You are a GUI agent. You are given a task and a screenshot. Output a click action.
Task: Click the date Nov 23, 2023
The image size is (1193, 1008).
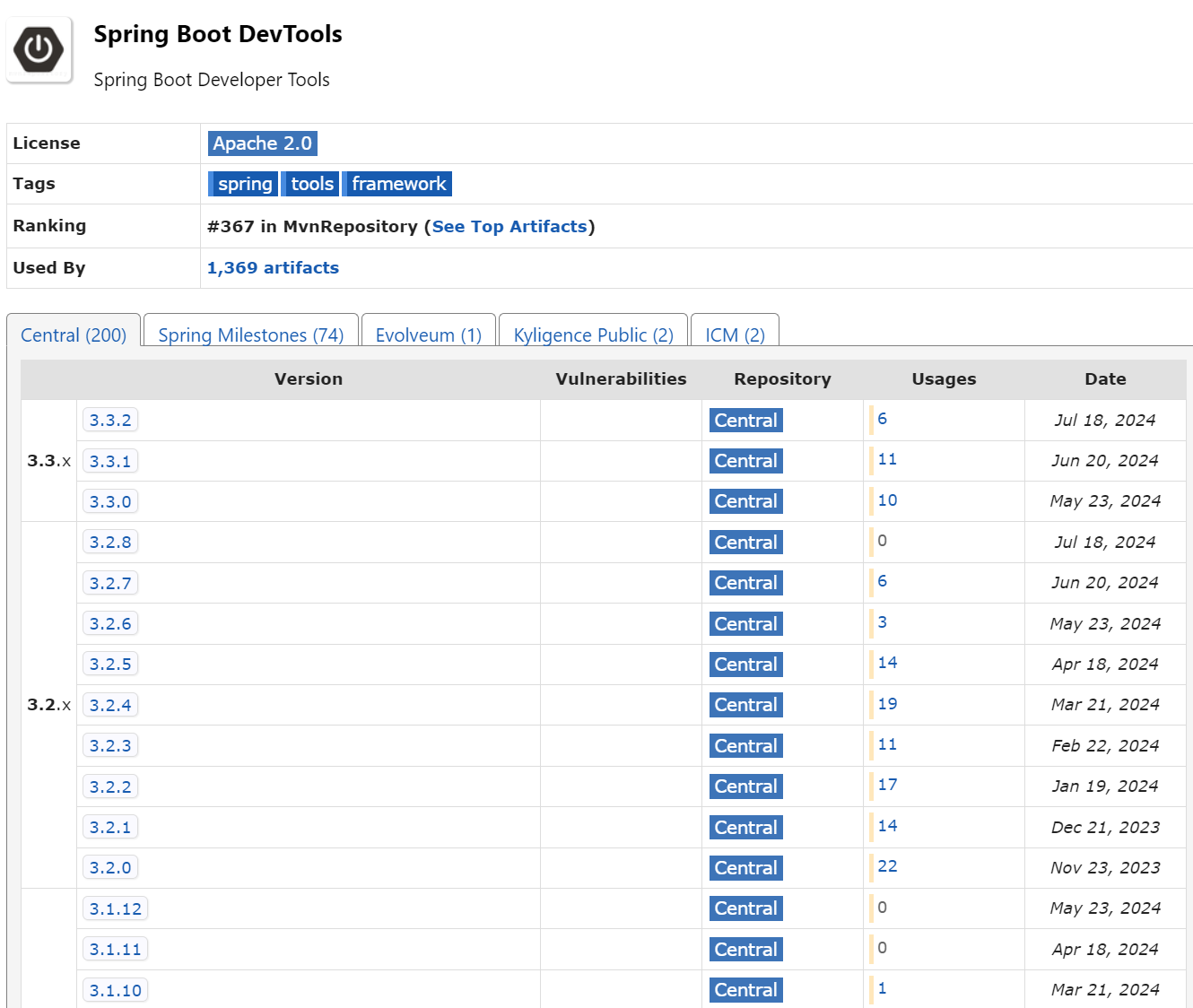[1105, 868]
